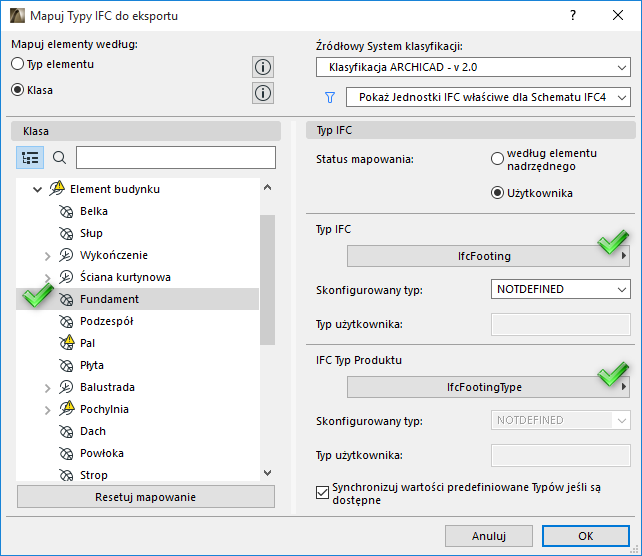The width and height of the screenshot is (642, 556).
Task: Click the class search input field
Action: tap(175, 158)
